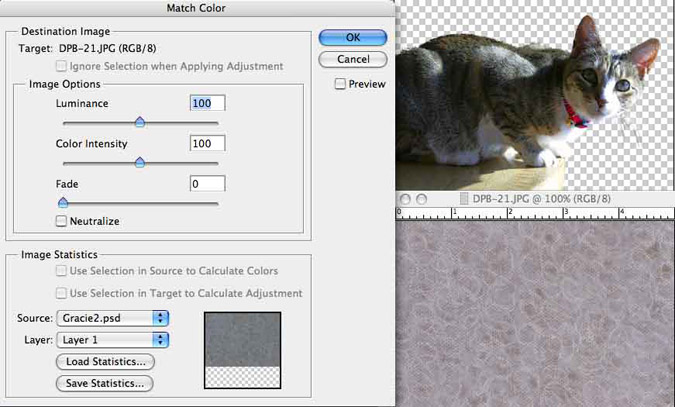Click the first round button of DPB-21.JPG window

pyautogui.click(x=405, y=199)
